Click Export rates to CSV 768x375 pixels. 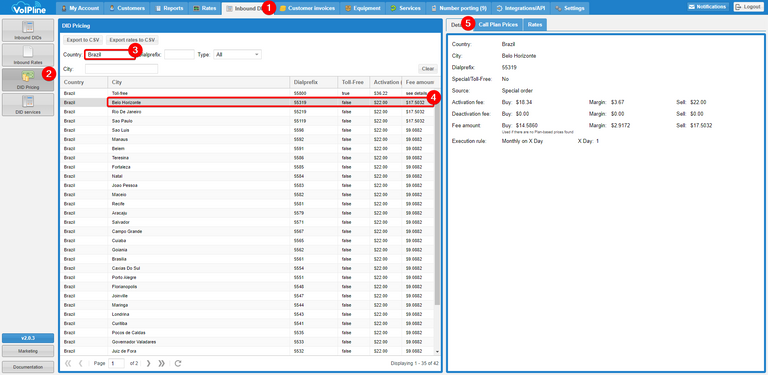(x=132, y=40)
